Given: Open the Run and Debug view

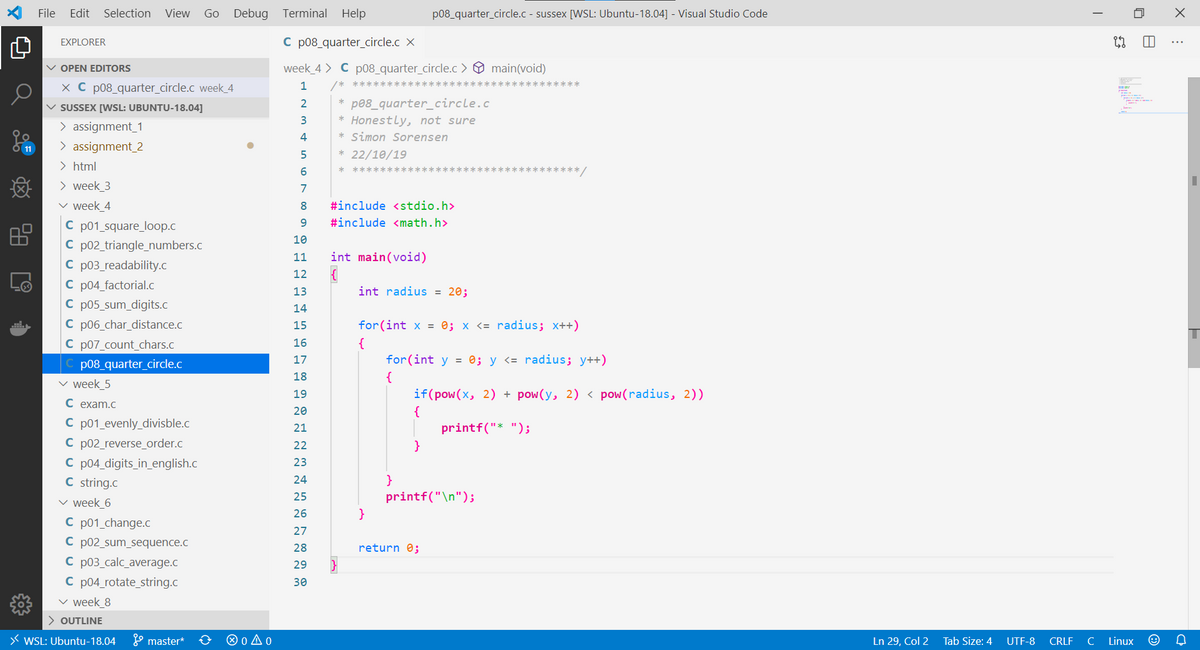Looking at the screenshot, I should [x=22, y=187].
